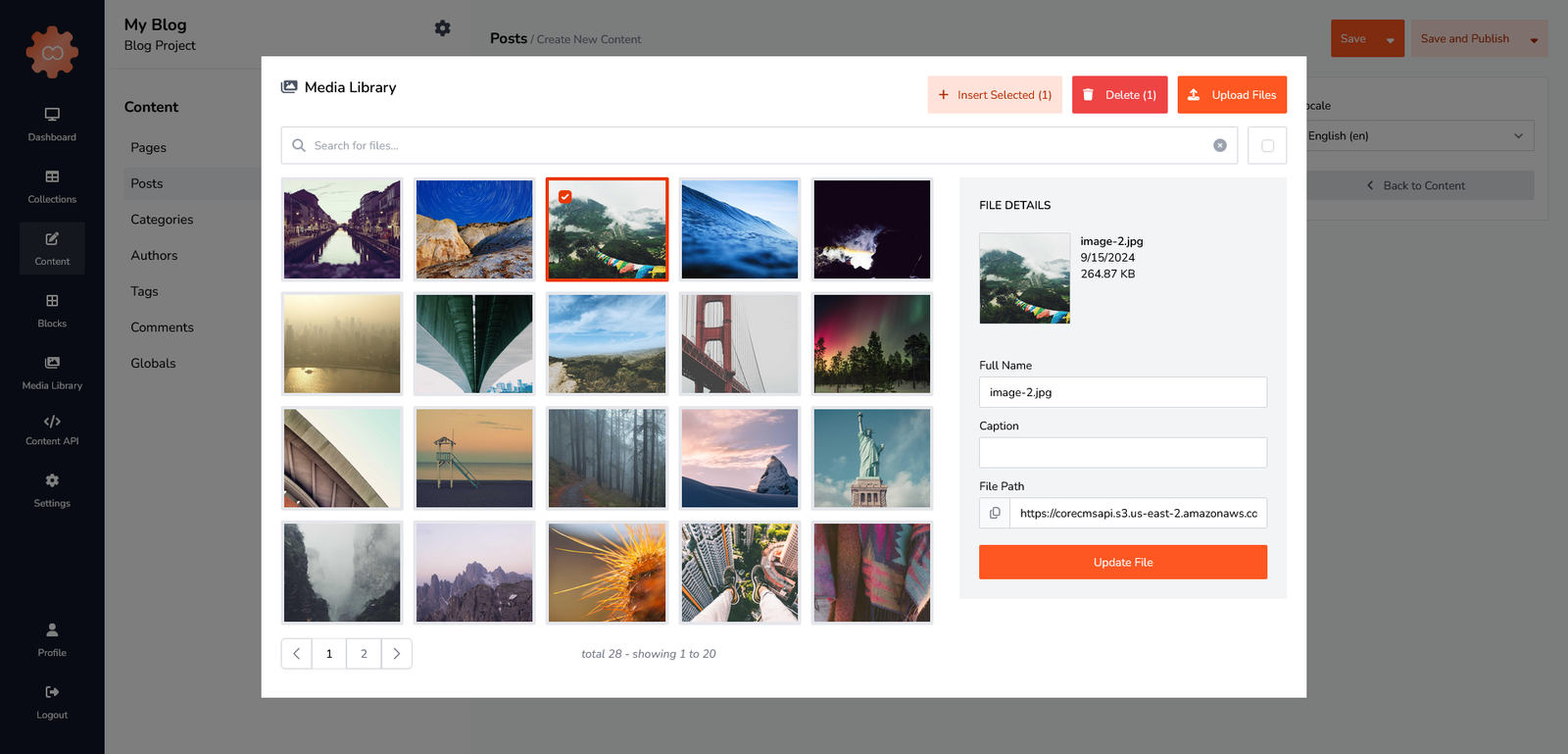Go to page 2 of media

(x=364, y=654)
